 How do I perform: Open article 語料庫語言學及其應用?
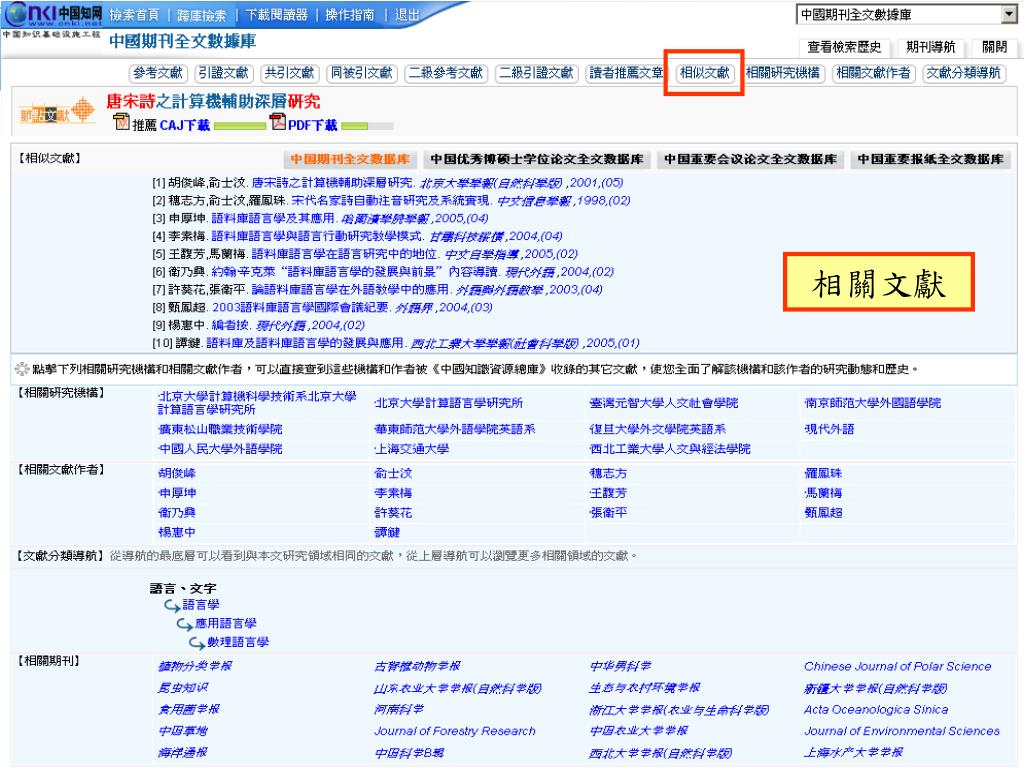273,218
